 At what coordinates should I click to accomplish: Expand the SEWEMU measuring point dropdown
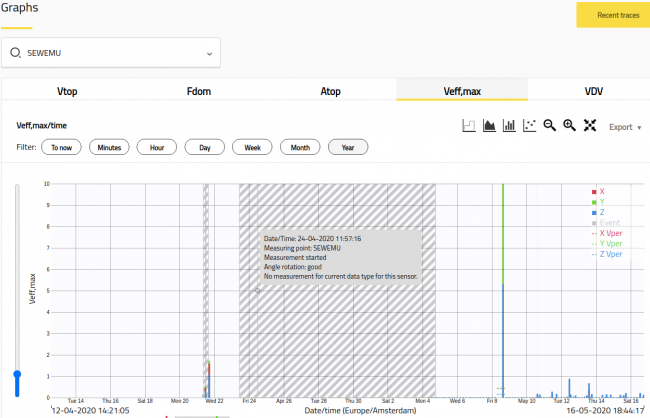pos(209,53)
